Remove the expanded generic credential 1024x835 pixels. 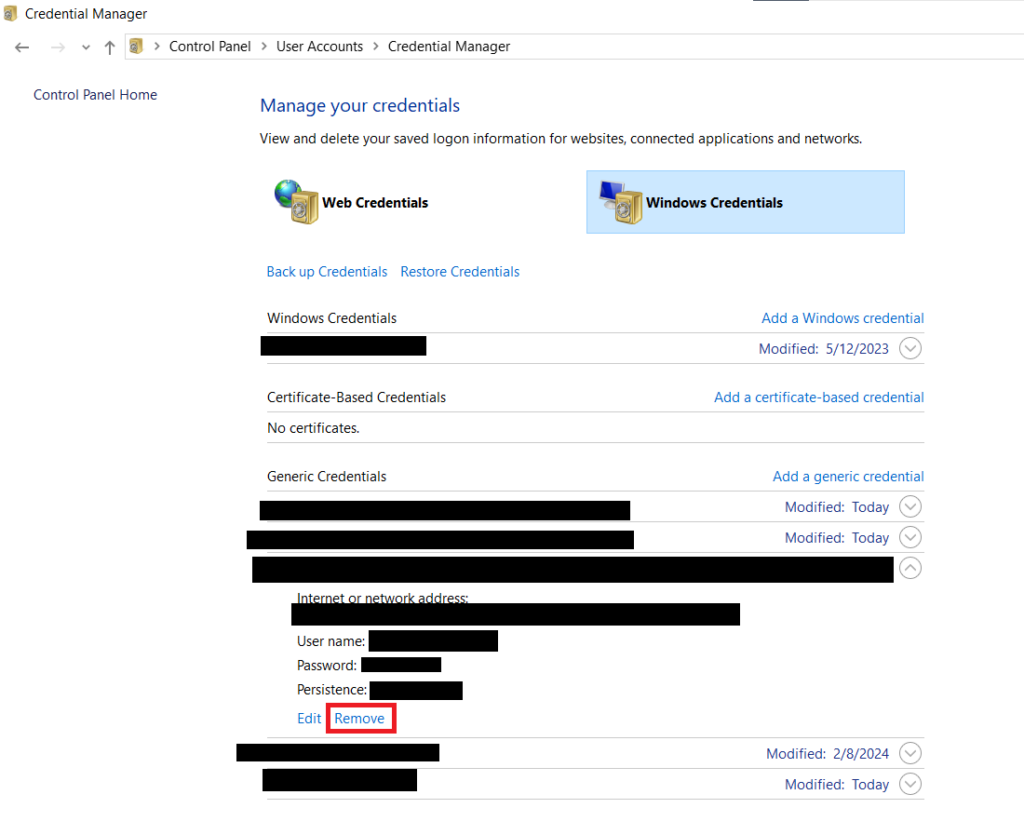pyautogui.click(x=360, y=718)
